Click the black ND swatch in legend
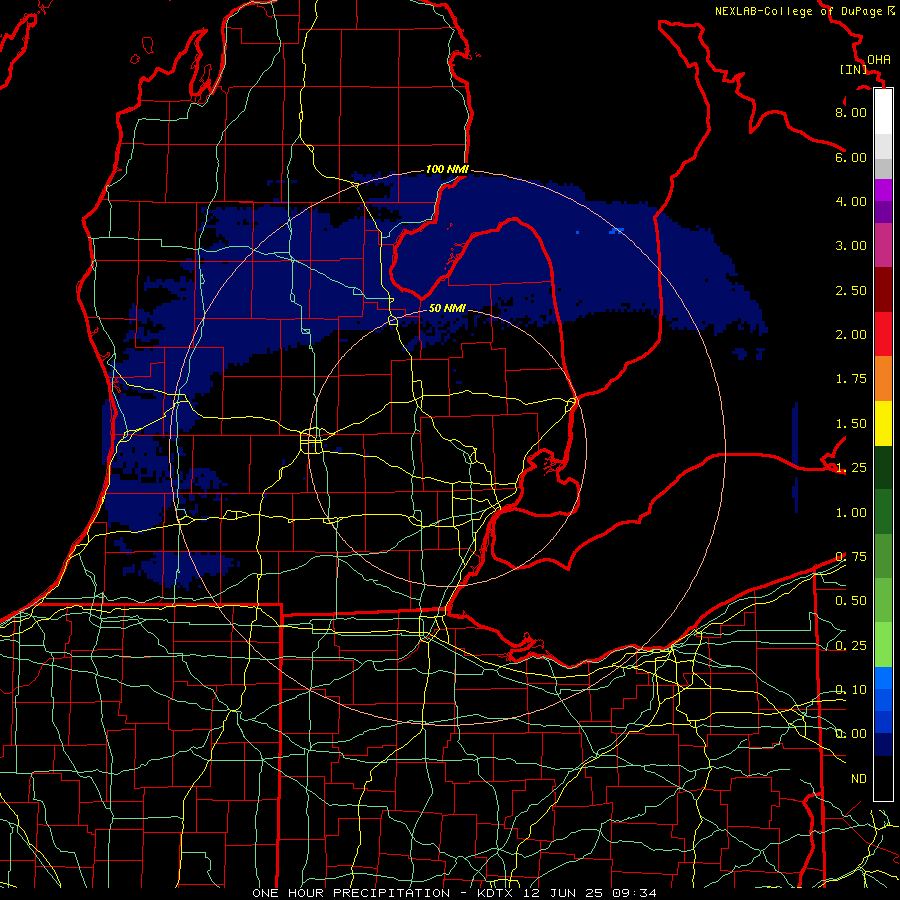900x900 pixels. click(883, 778)
